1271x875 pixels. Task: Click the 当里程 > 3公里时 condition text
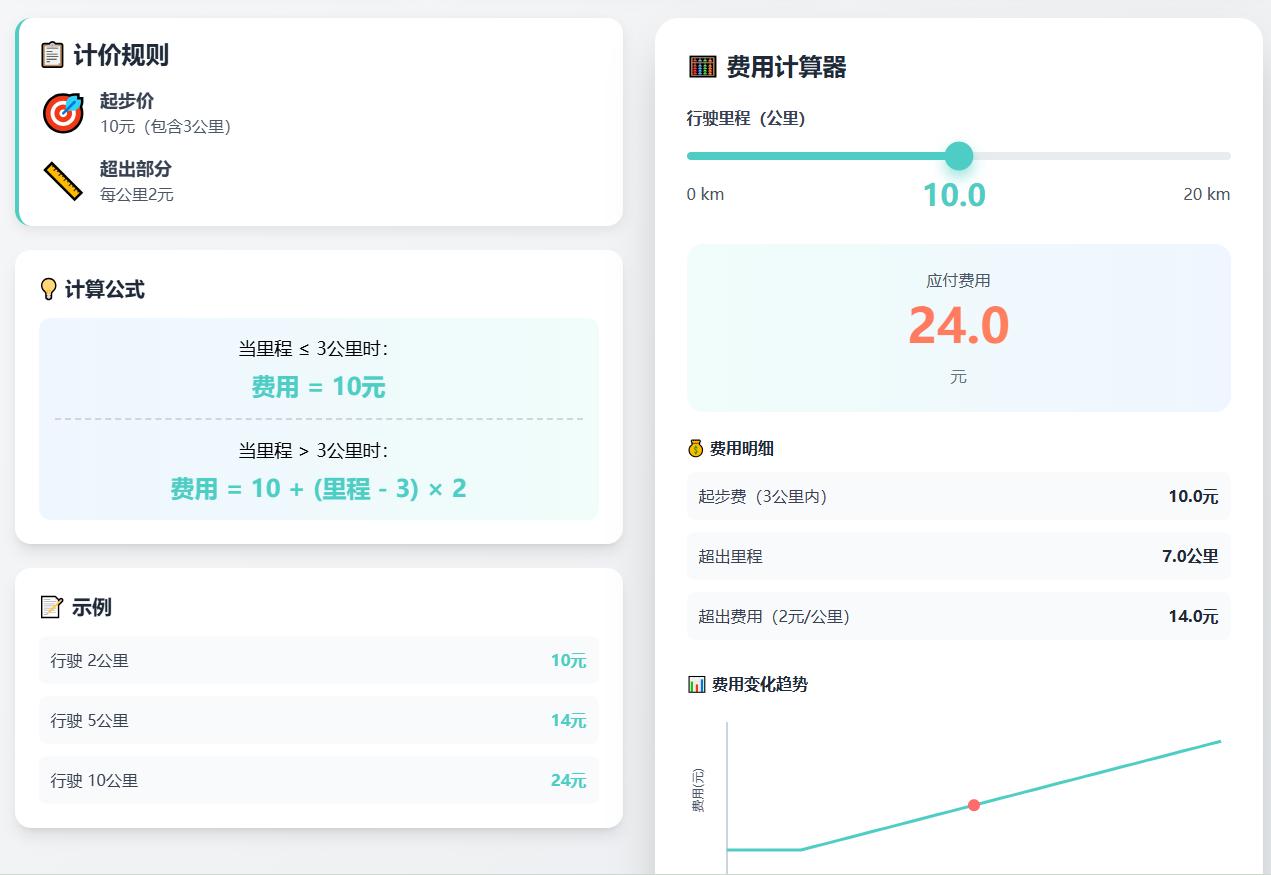click(x=313, y=451)
